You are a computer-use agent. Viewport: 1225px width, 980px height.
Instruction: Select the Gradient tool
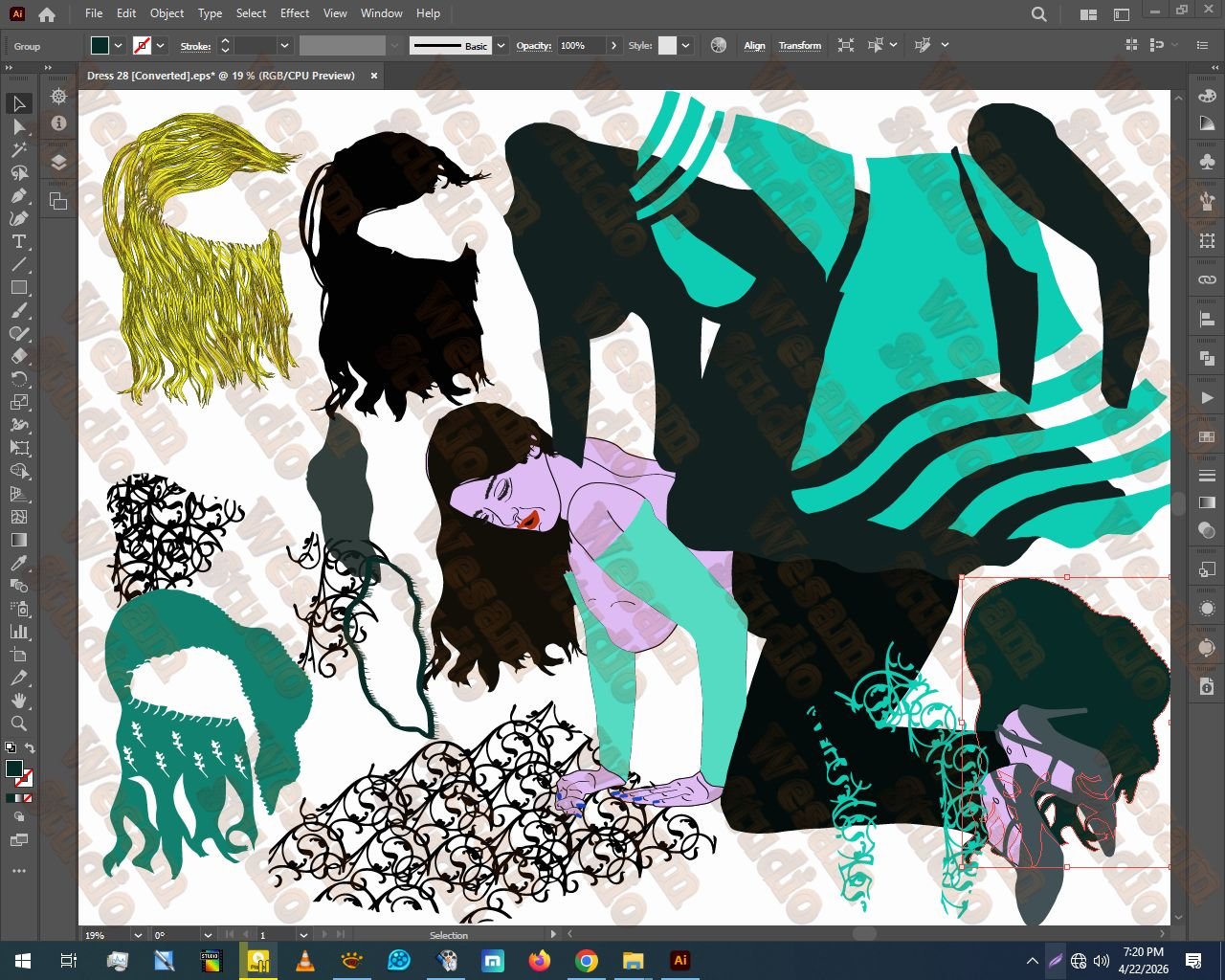click(x=19, y=540)
